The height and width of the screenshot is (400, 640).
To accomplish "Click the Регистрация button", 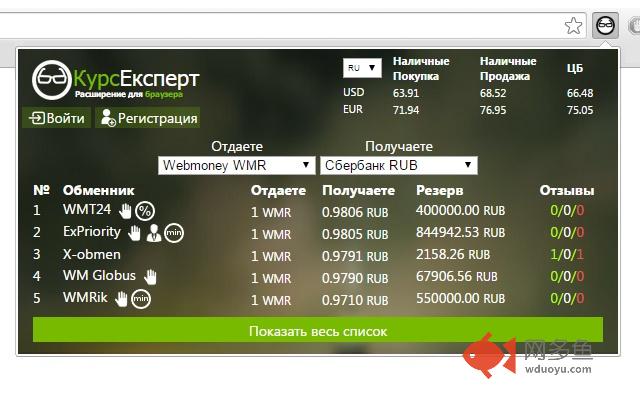I will [x=148, y=118].
